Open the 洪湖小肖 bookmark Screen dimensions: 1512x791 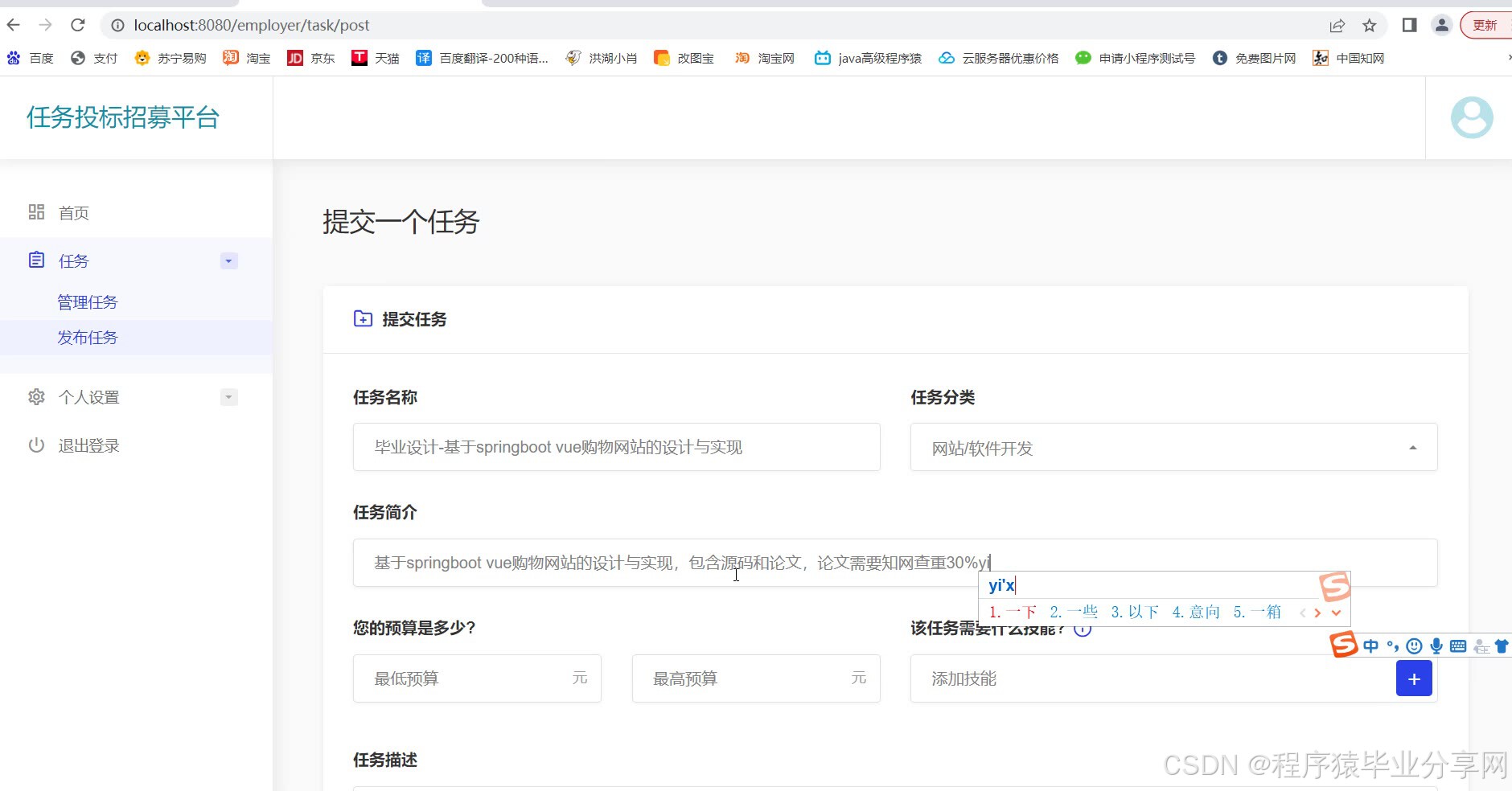pos(602,58)
